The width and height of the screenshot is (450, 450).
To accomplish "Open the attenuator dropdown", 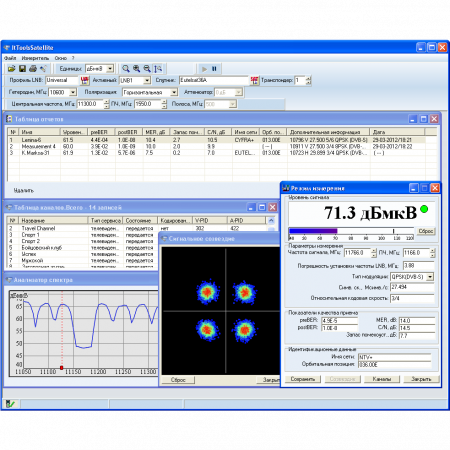I will pyautogui.click(x=239, y=92).
